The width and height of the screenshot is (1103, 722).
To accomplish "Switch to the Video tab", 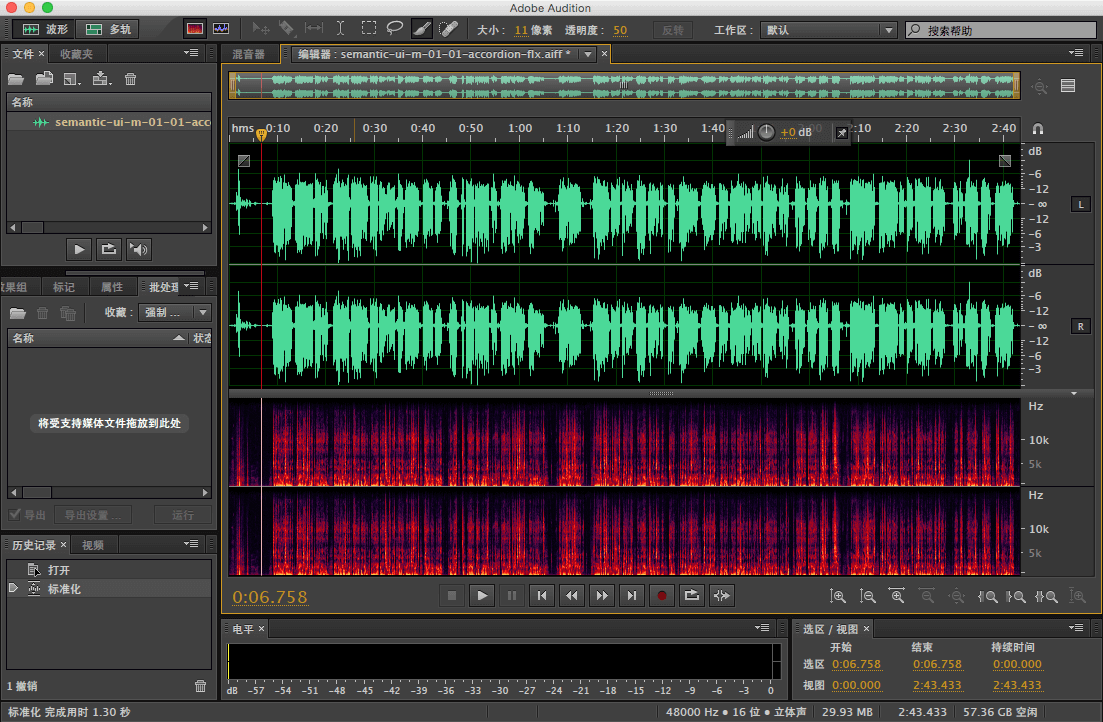I will tap(93, 545).
